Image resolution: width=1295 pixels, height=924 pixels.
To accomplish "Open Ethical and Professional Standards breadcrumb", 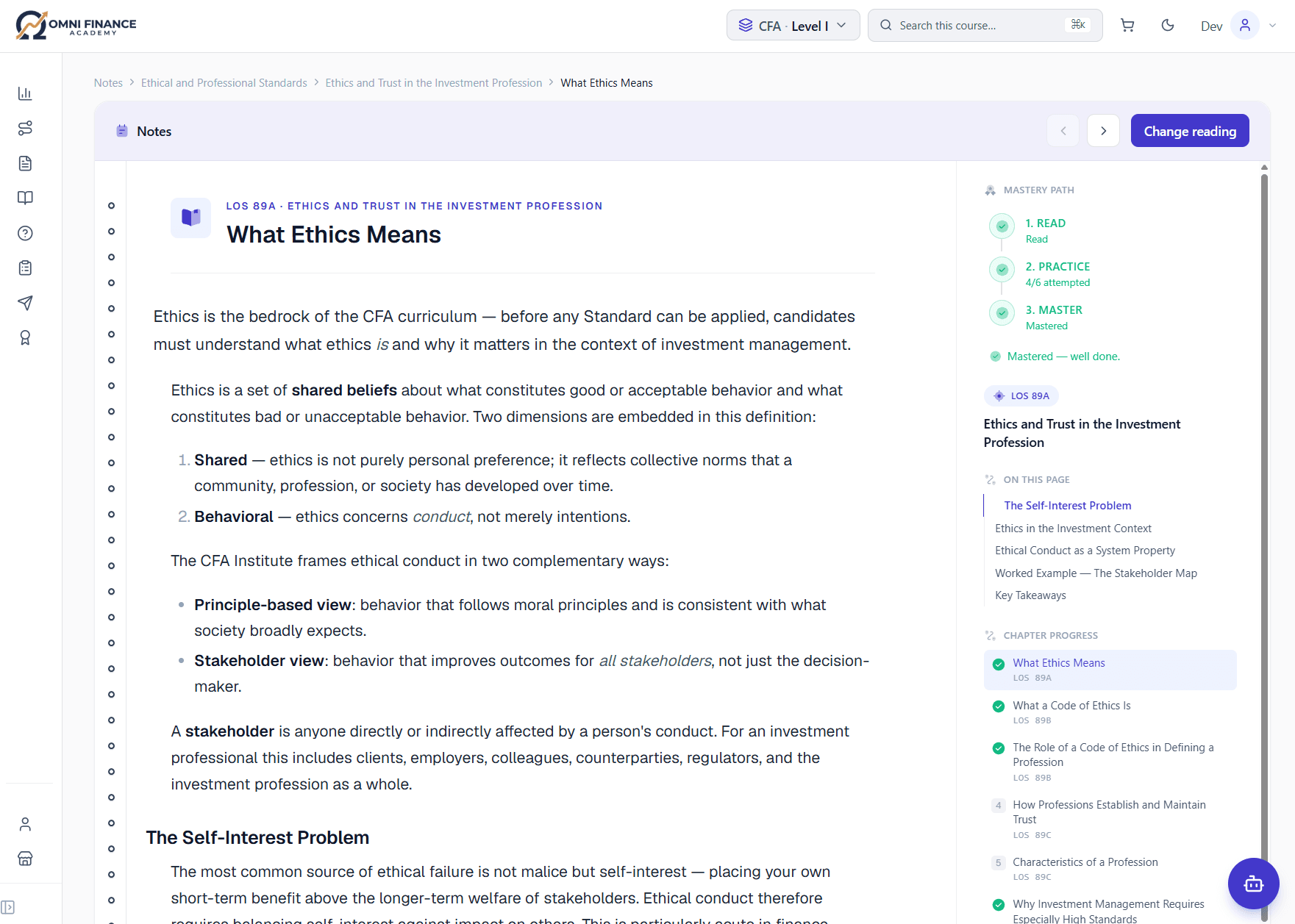I will tap(224, 83).
